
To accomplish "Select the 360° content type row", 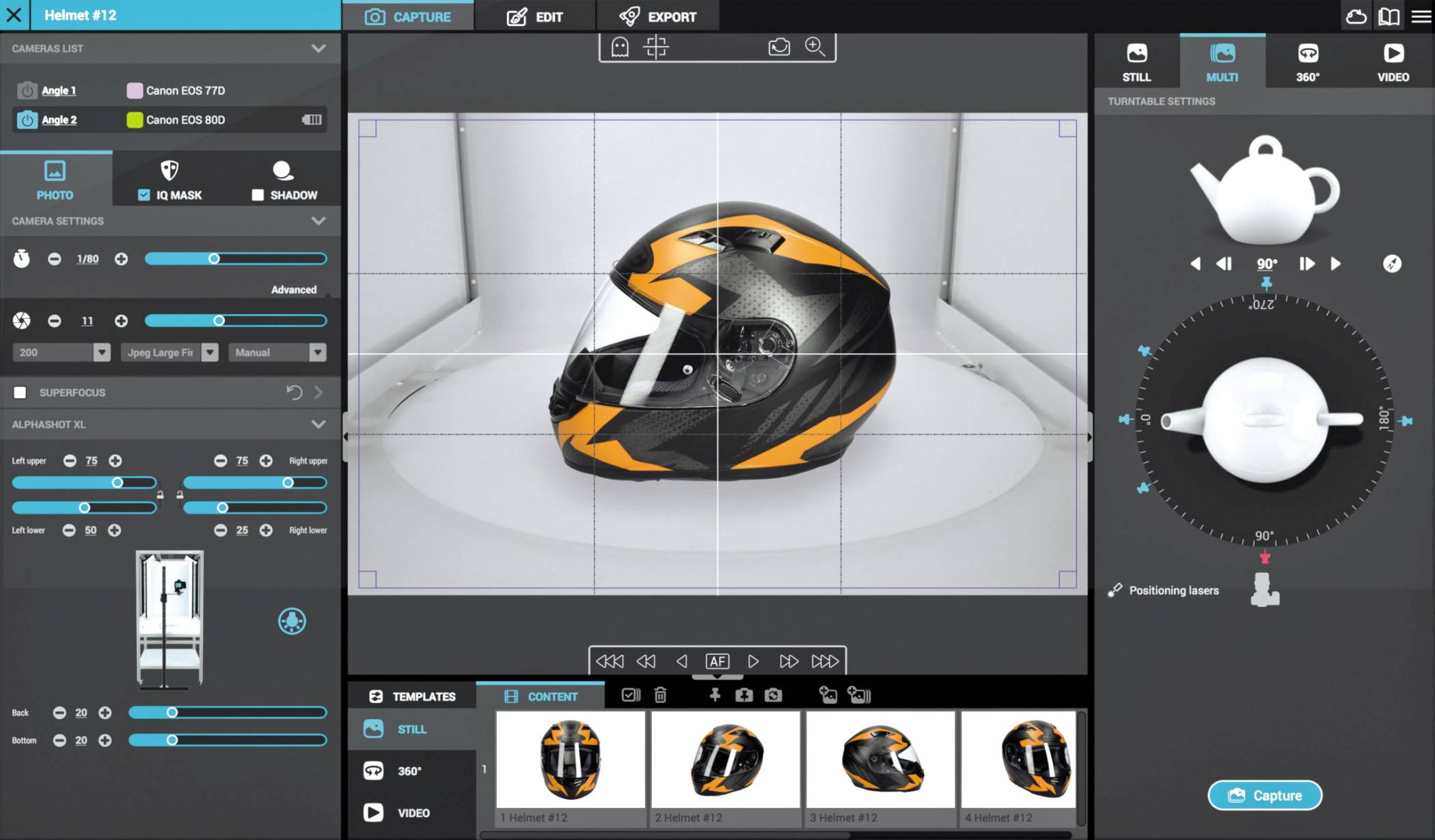I will click(412, 771).
